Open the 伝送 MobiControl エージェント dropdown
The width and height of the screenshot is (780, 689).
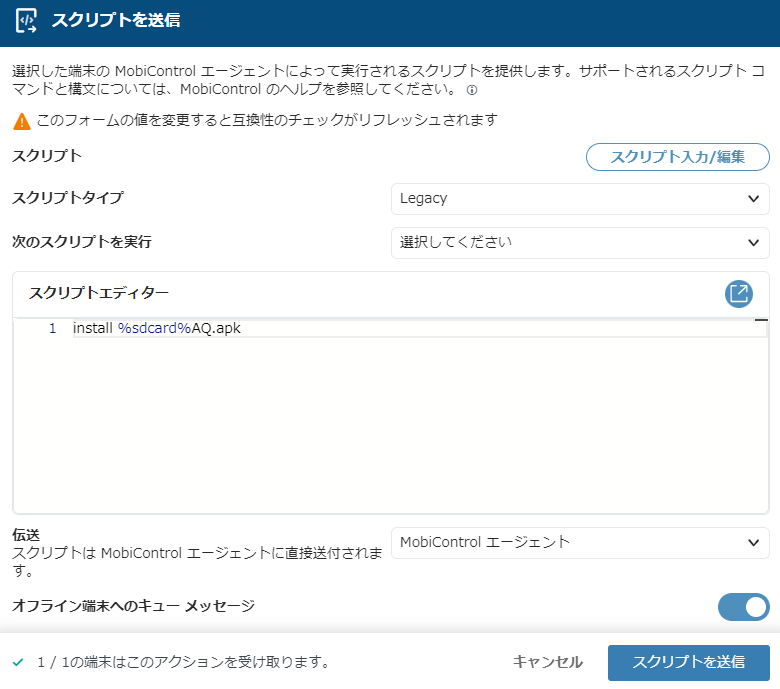[580, 543]
